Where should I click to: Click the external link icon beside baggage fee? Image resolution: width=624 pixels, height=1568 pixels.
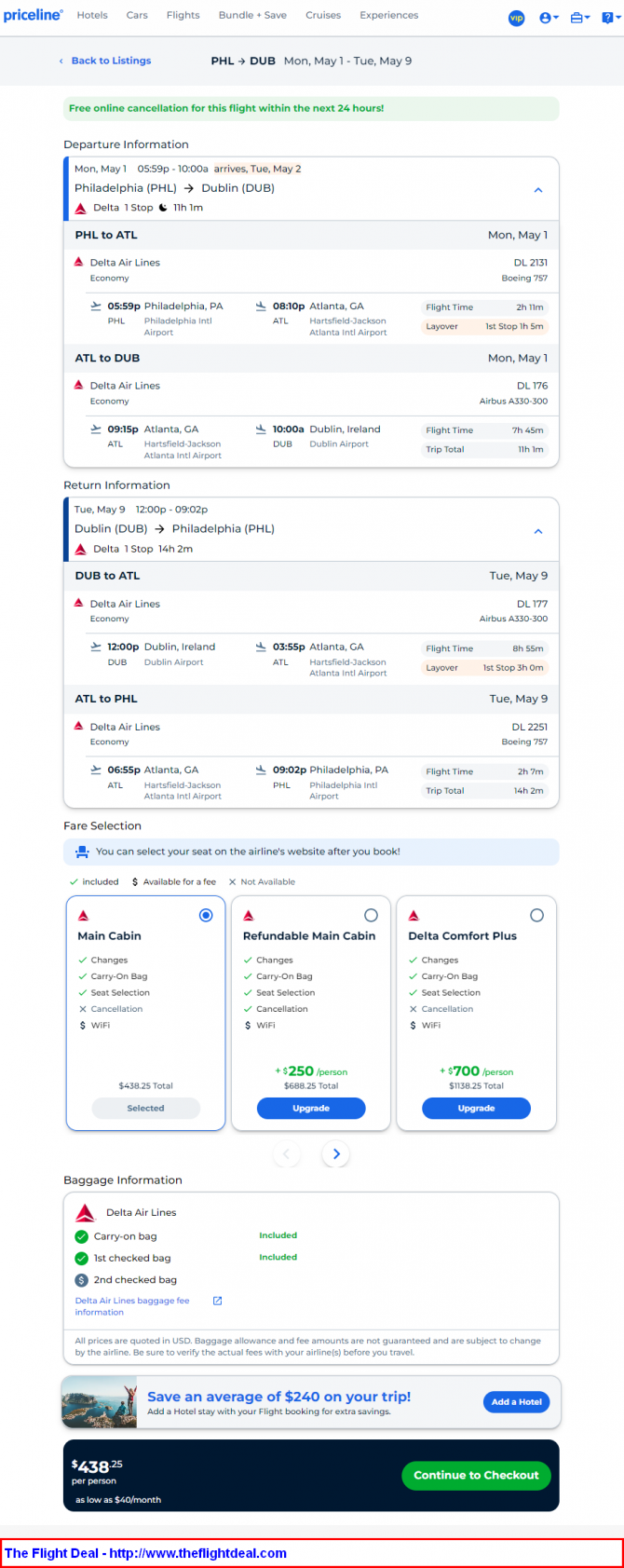click(218, 1301)
